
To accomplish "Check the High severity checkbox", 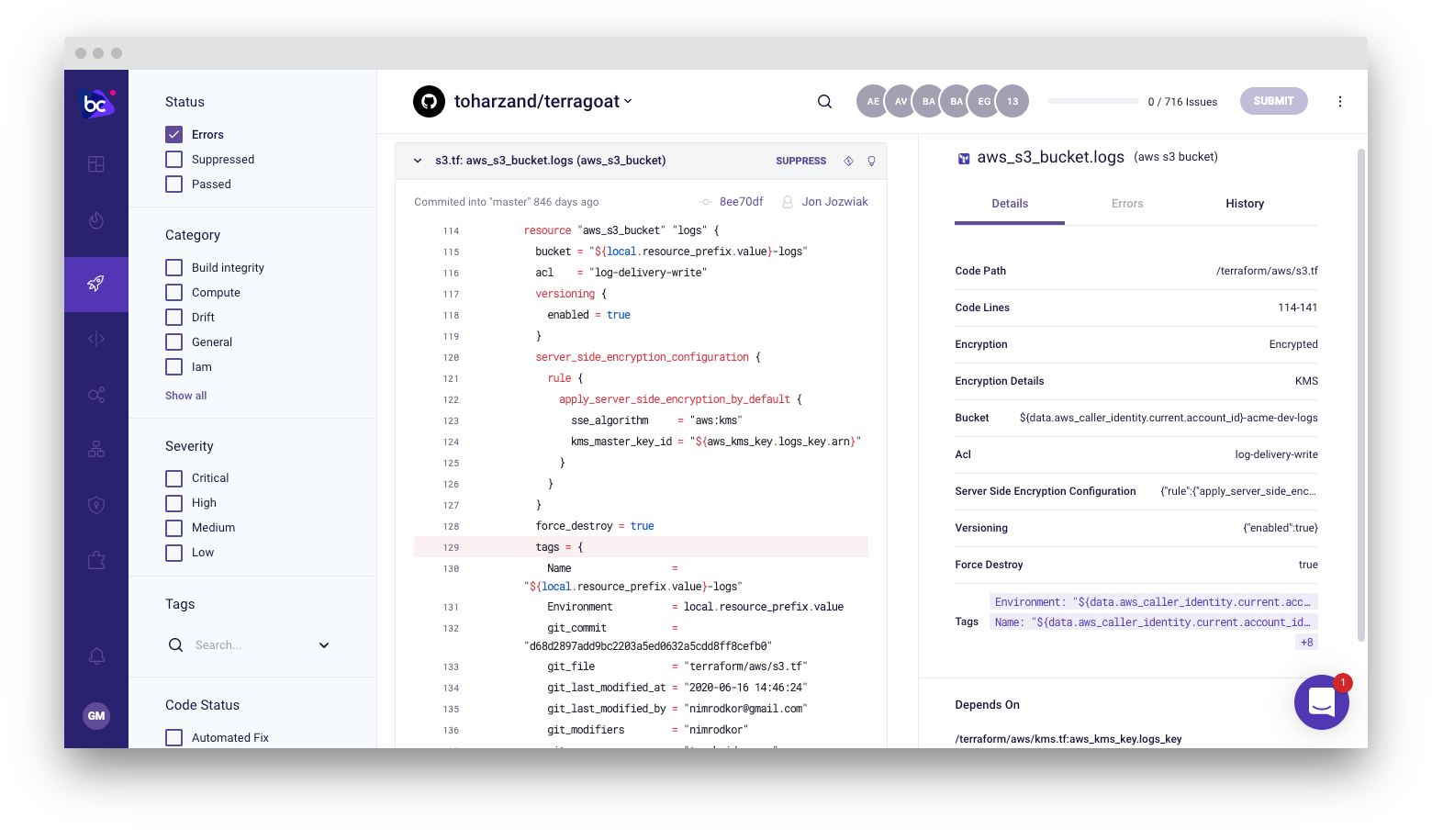I will click(173, 503).
